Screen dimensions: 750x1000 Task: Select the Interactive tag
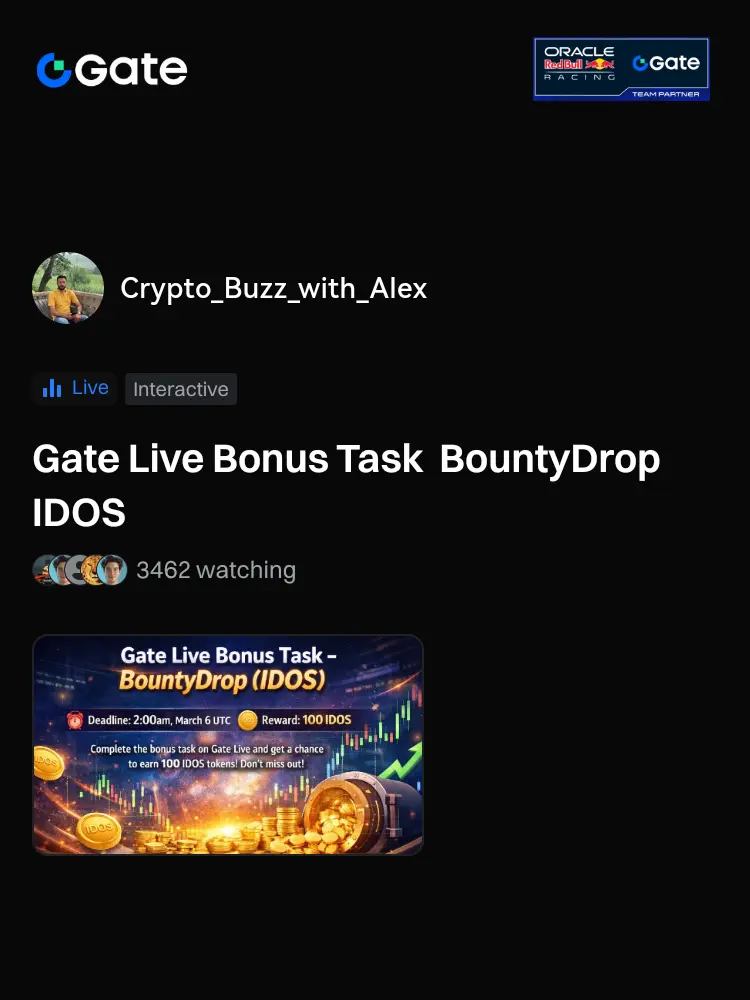[x=180, y=389]
